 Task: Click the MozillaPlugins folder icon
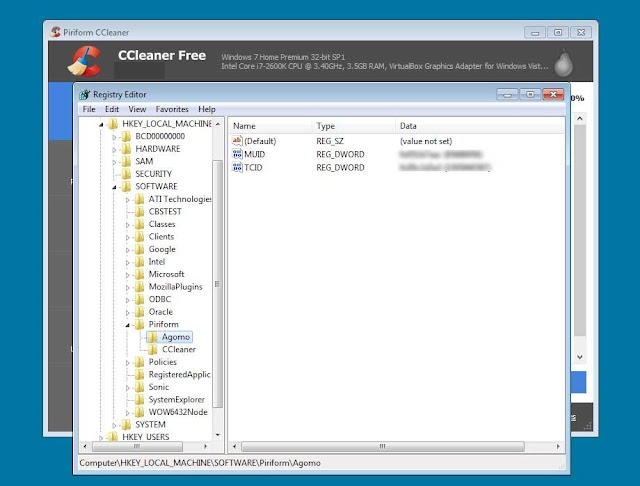pos(140,287)
